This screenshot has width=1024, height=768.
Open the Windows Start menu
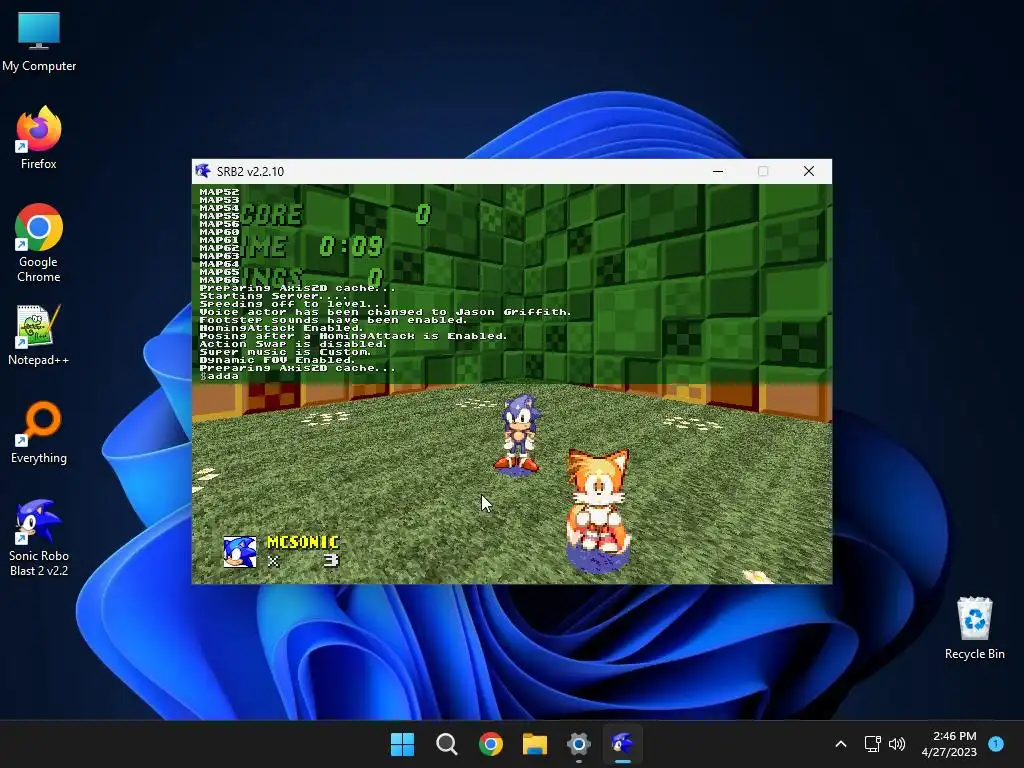402,744
